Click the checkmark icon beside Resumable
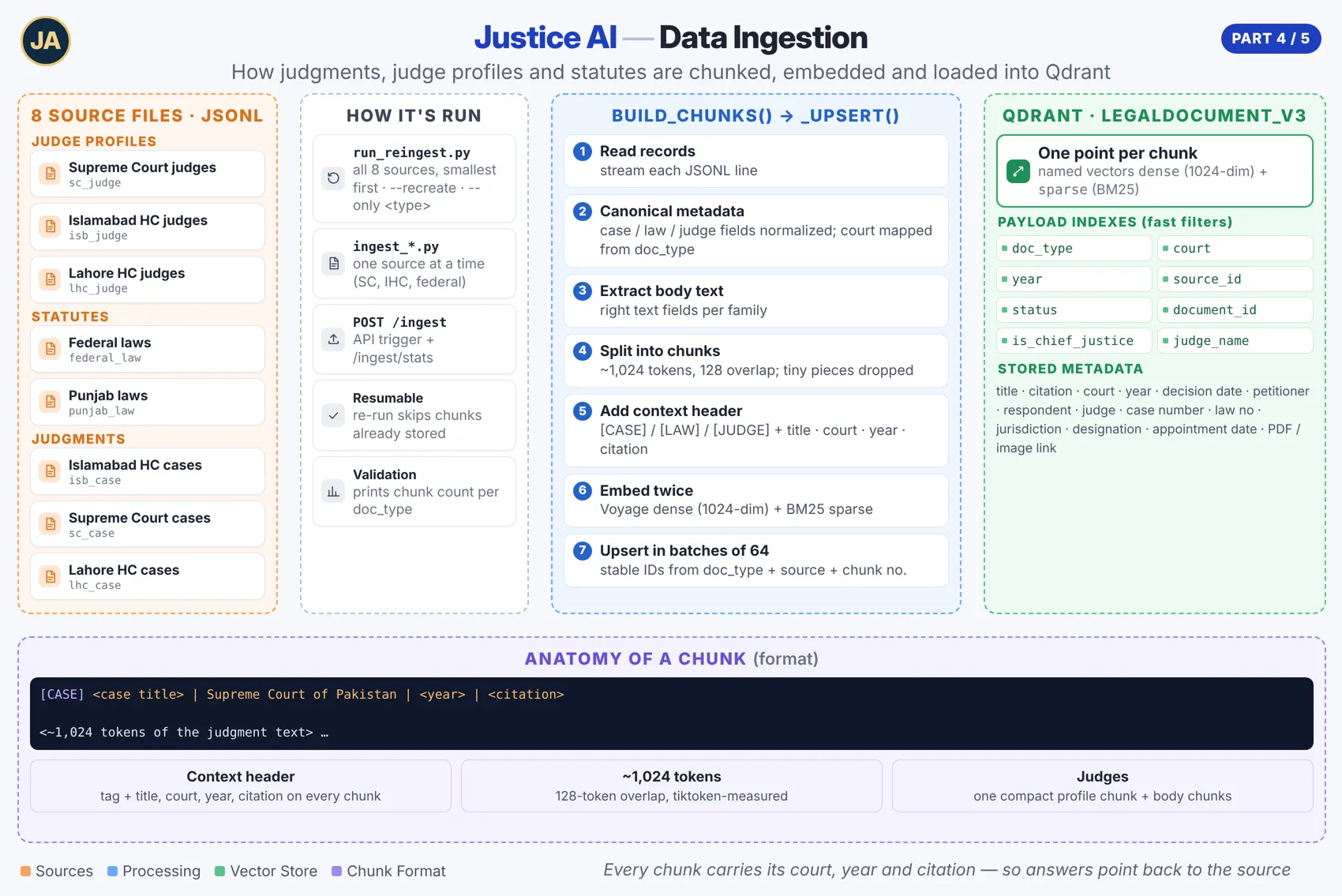Screen dimensions: 1342x896 [x=333, y=415]
